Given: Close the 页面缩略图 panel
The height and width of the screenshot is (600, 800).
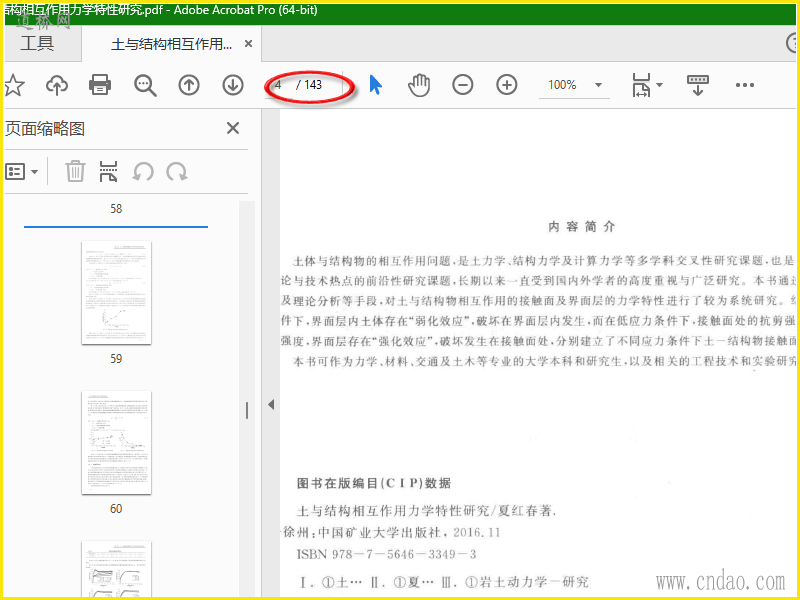Looking at the screenshot, I should (233, 128).
